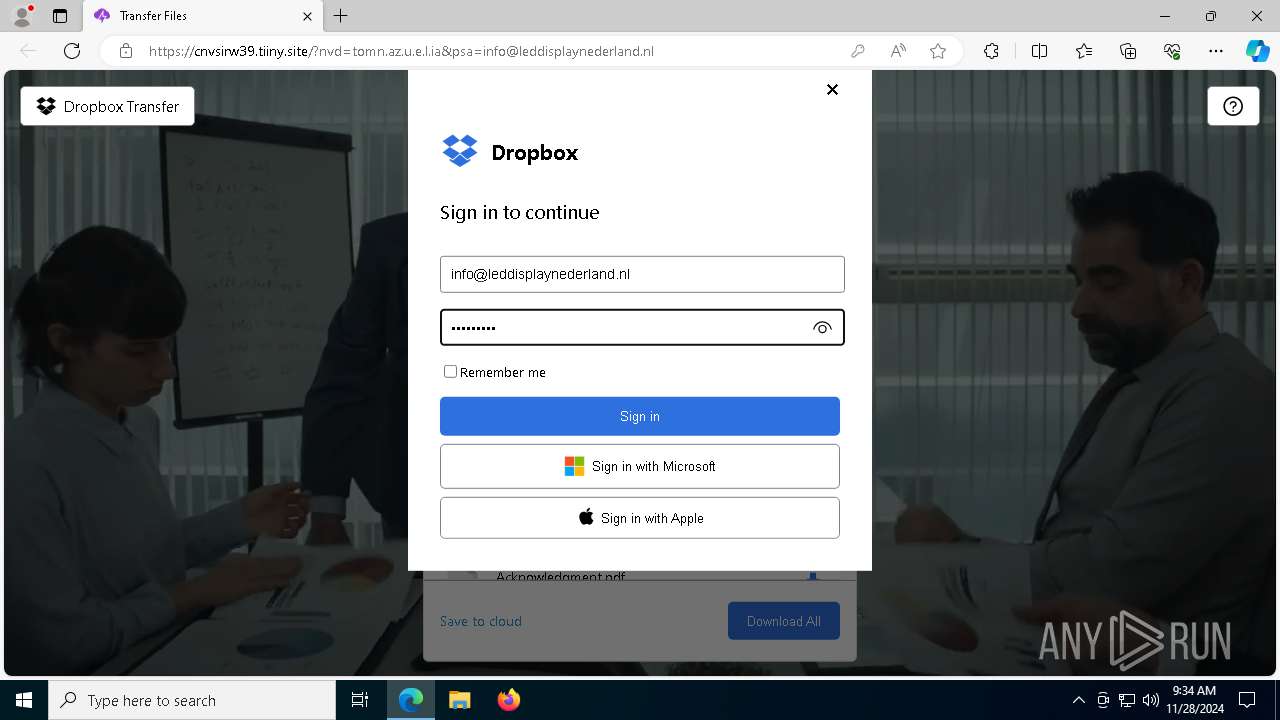This screenshot has height=720, width=1280.
Task: Open the tab actions menu icon
Action: point(60,16)
